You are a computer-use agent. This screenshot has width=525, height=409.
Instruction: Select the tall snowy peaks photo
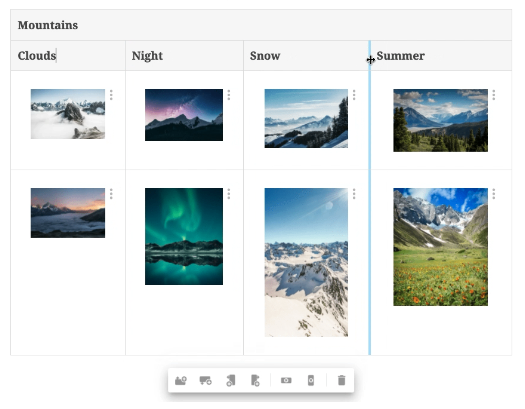(306, 262)
